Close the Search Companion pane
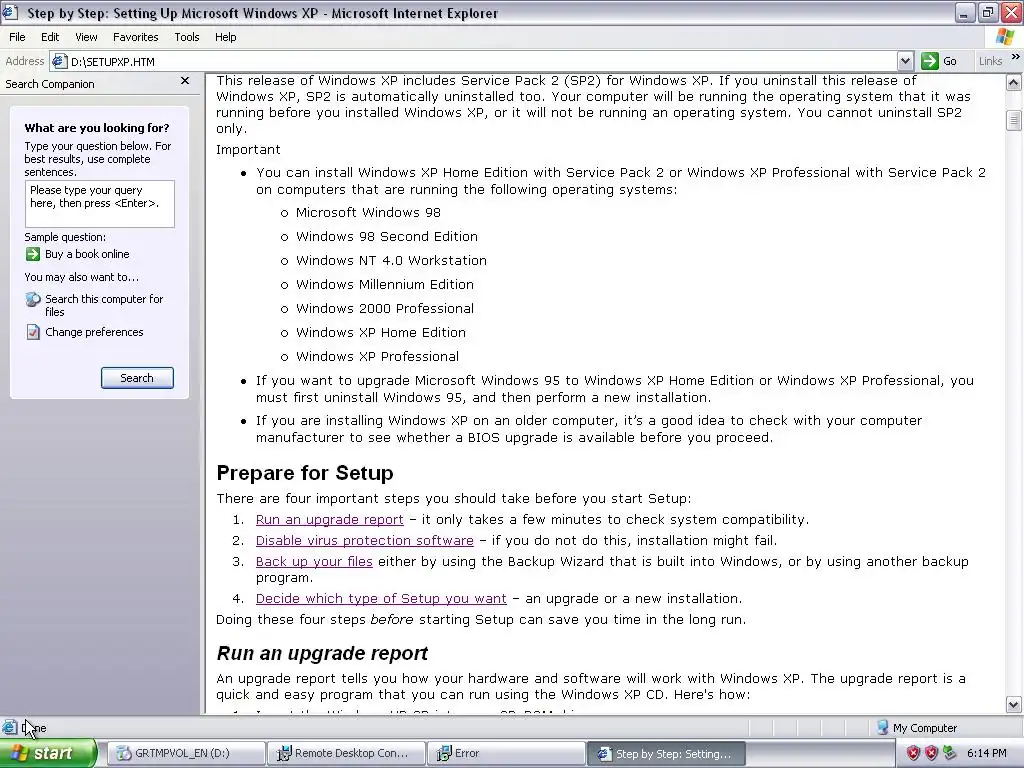1024x768 pixels. pos(185,80)
